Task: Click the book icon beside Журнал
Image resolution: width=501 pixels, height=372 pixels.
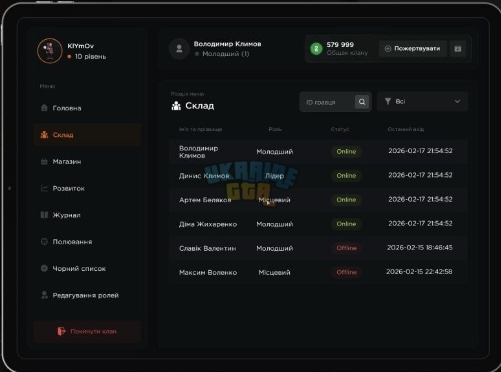Action: click(x=44, y=215)
